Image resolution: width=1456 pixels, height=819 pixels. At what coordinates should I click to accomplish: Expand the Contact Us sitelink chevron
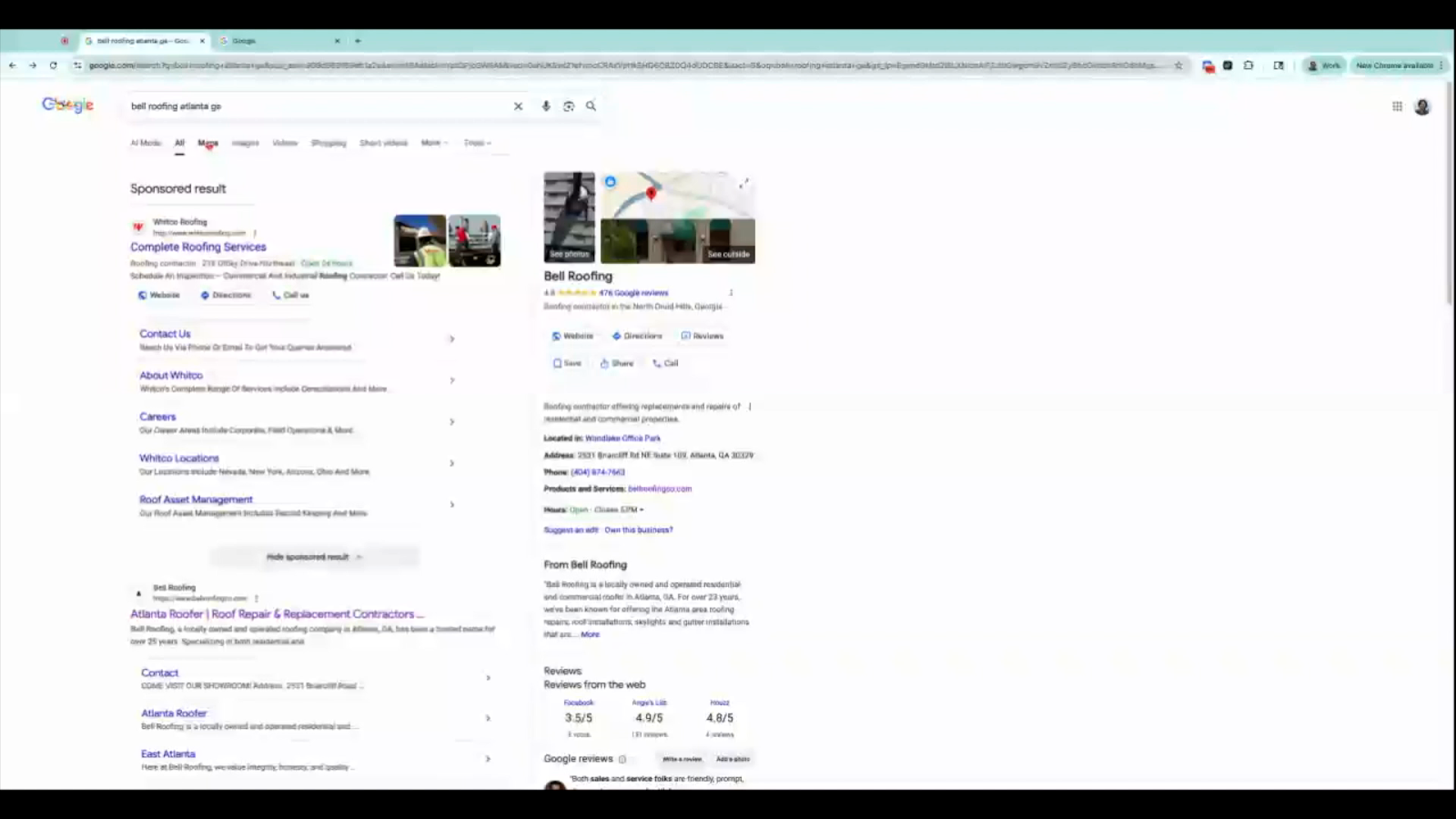(x=451, y=339)
